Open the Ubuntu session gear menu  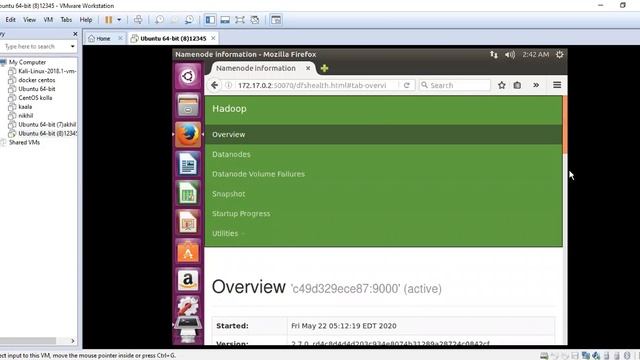pos(560,54)
